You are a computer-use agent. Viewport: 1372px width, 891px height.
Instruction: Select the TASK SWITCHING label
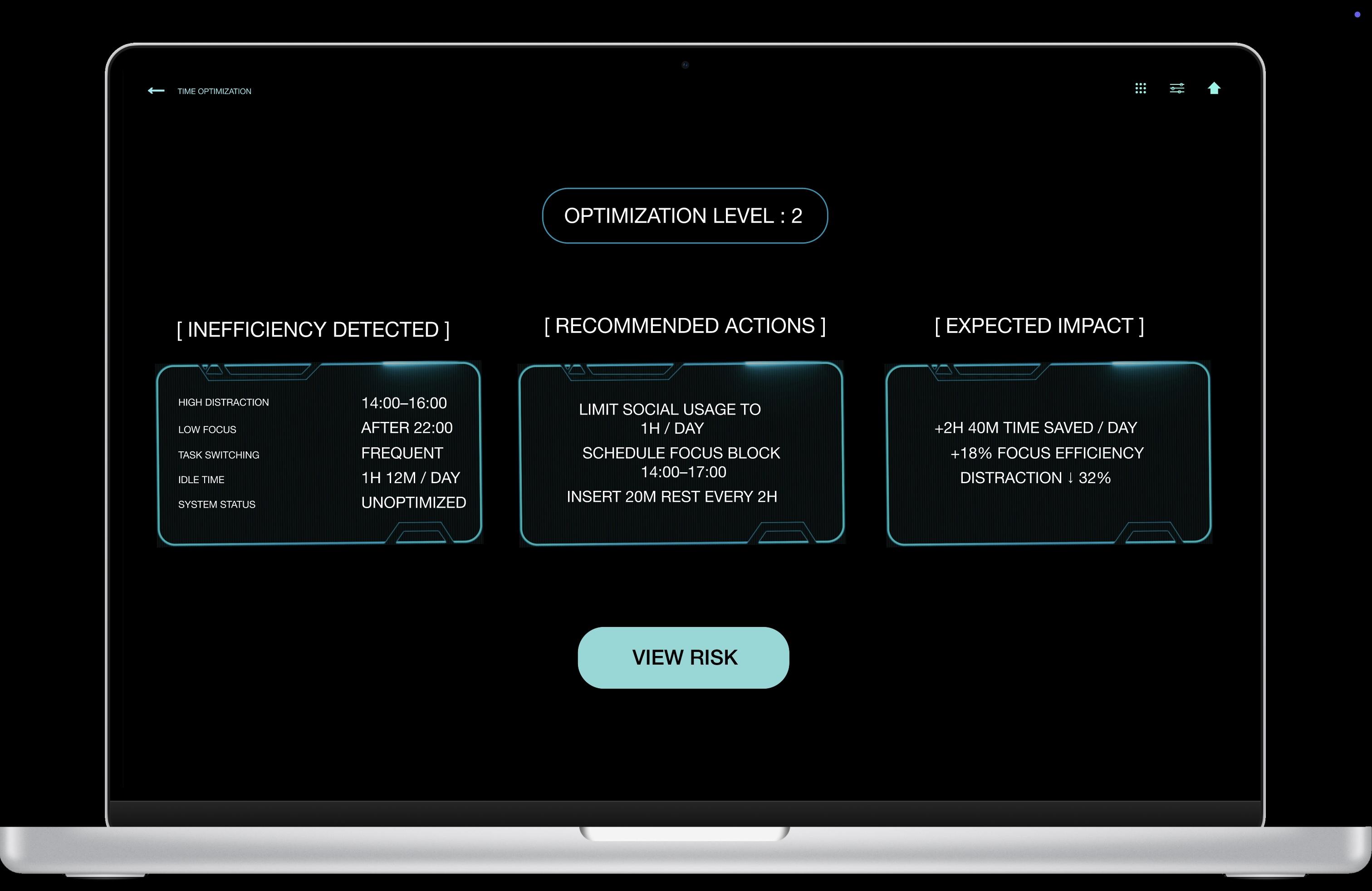tap(219, 455)
